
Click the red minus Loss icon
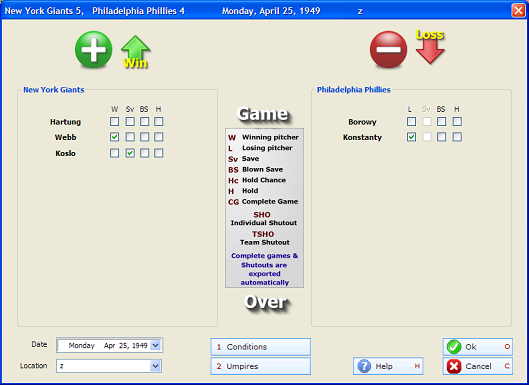388,50
